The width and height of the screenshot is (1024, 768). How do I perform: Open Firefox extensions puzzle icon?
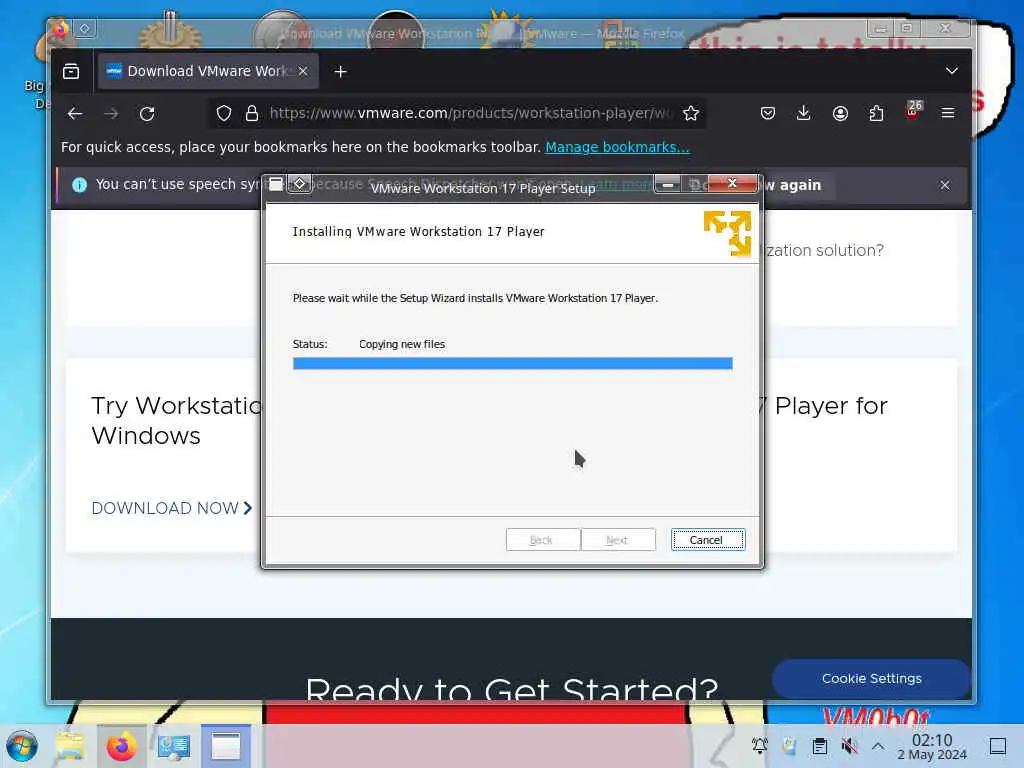[876, 114]
